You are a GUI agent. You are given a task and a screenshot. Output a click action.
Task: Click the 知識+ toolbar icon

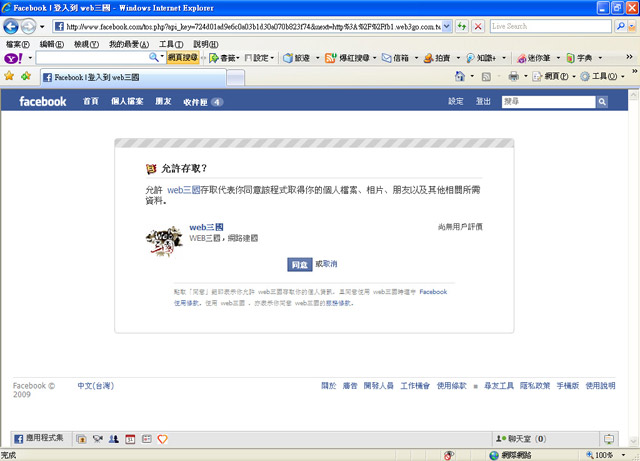tap(481, 58)
